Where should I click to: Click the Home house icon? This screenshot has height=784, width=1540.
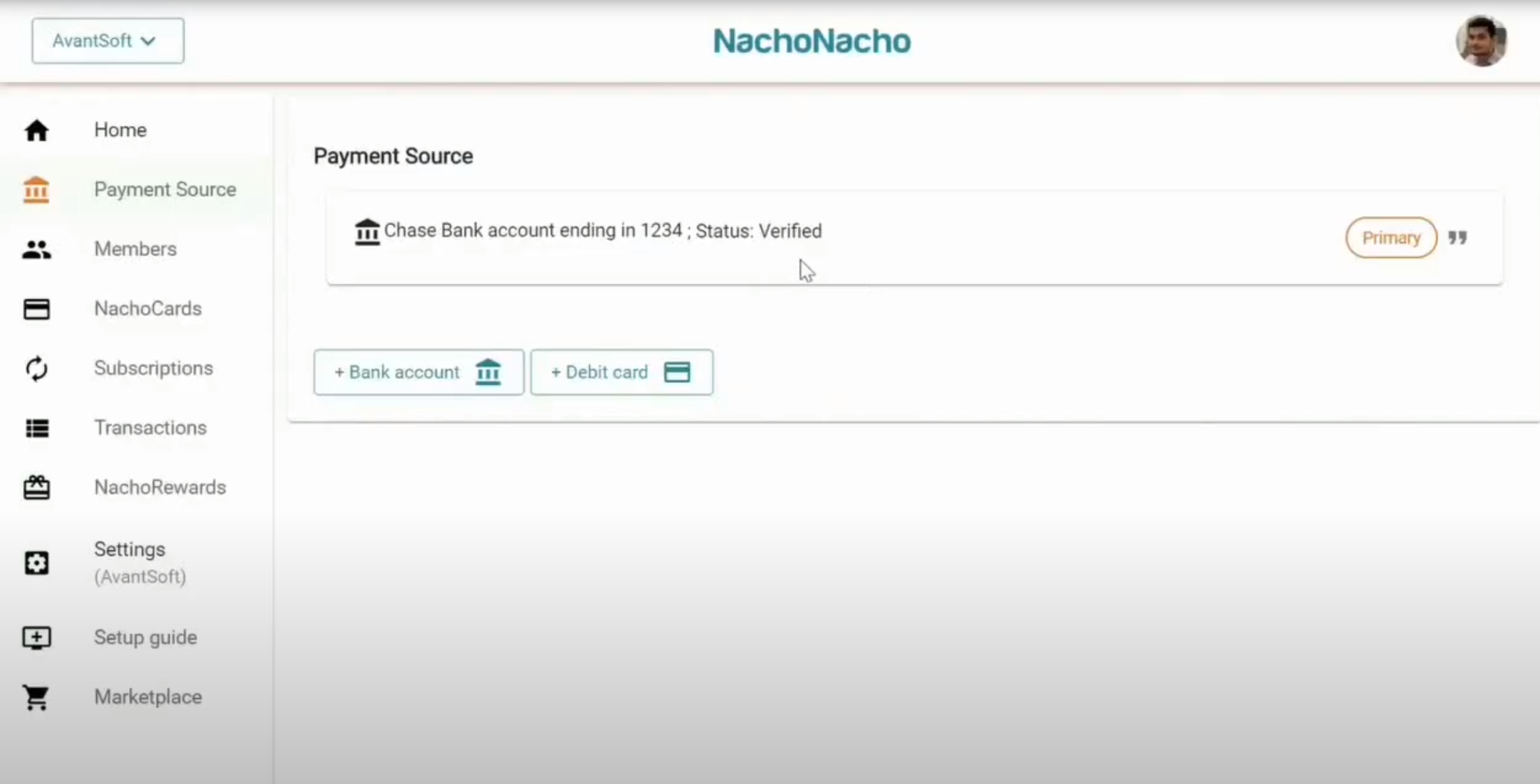click(x=36, y=131)
